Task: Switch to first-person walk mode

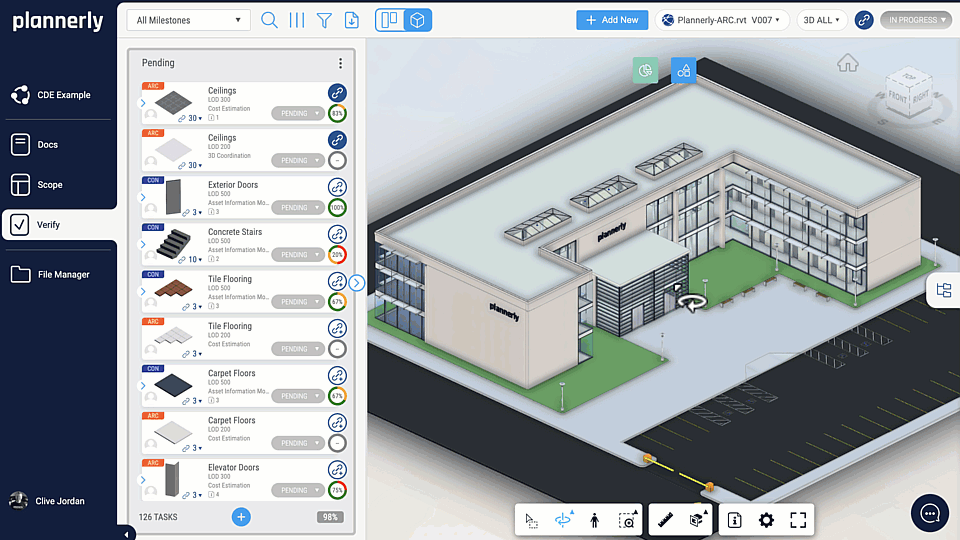Action: tap(594, 520)
